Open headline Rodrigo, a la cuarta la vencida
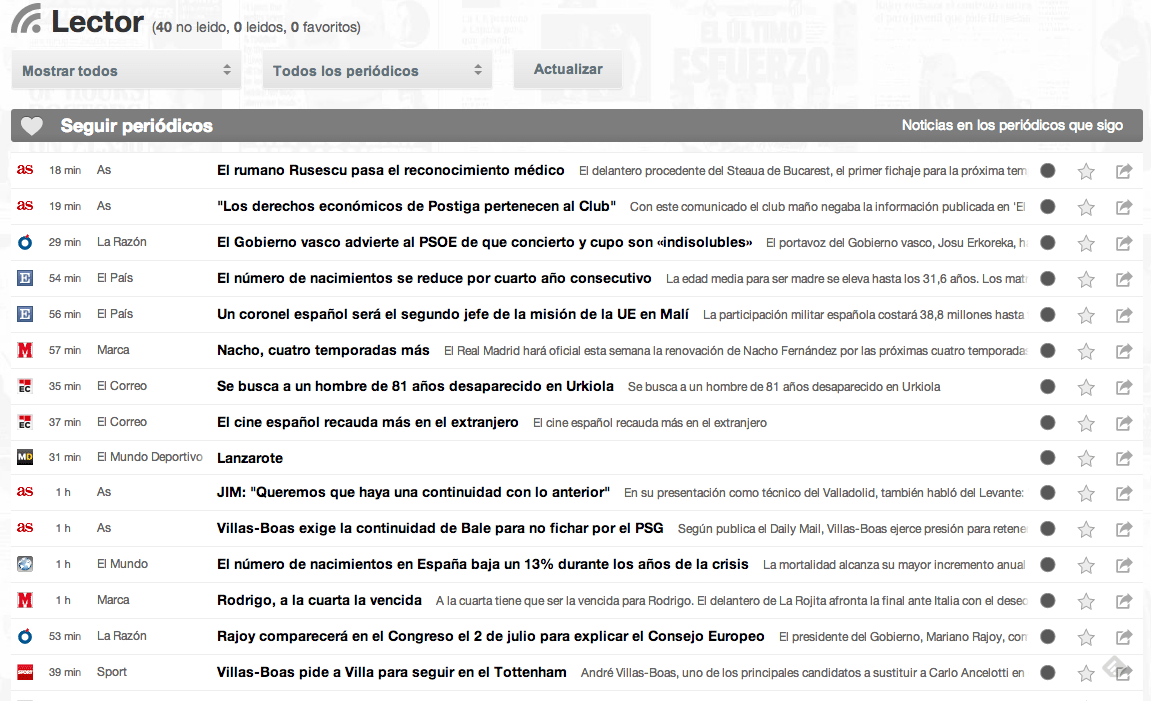This screenshot has width=1151, height=701. pyautogui.click(x=319, y=600)
